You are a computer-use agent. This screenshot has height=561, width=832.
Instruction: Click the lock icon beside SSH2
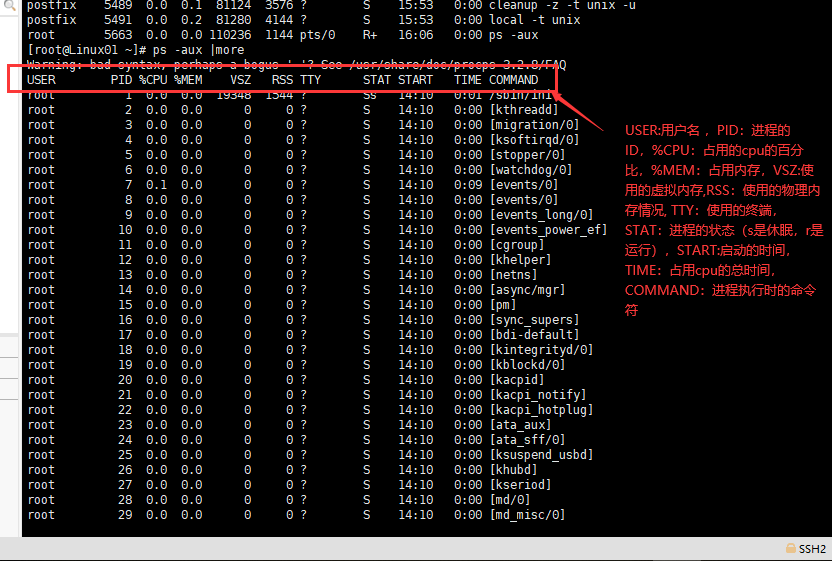tap(791, 548)
